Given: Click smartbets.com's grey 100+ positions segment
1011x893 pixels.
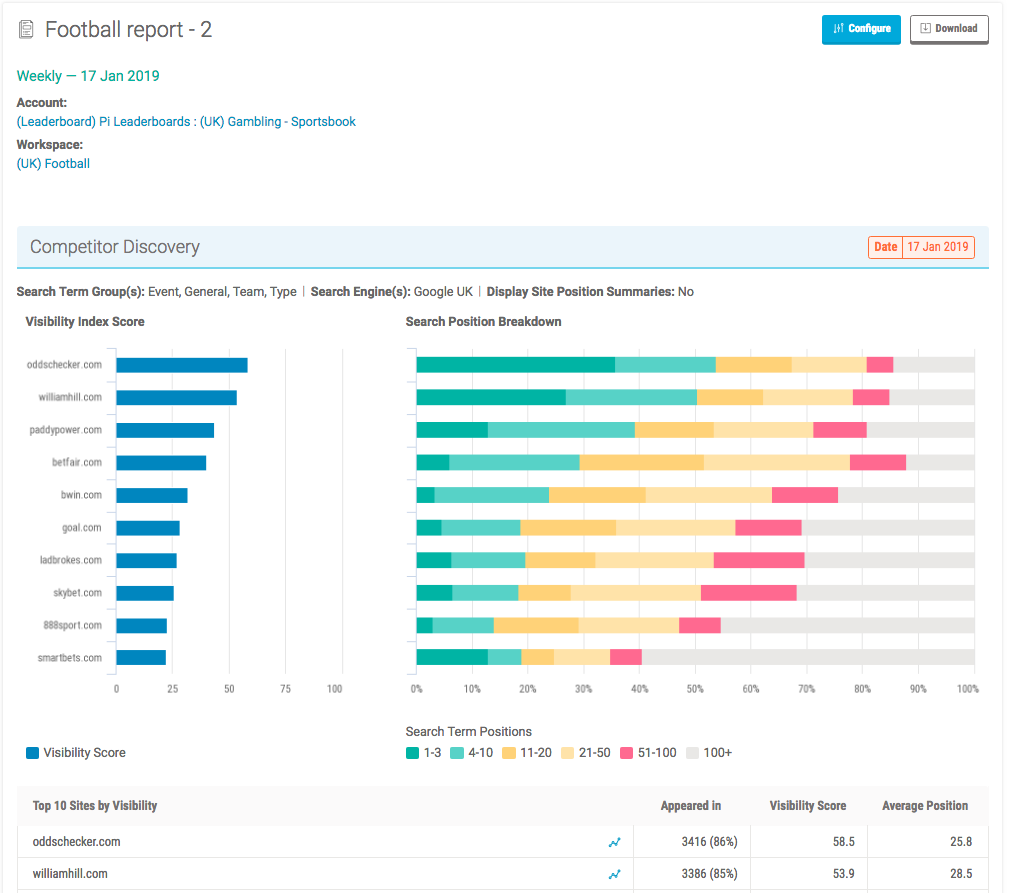Looking at the screenshot, I should point(808,658).
